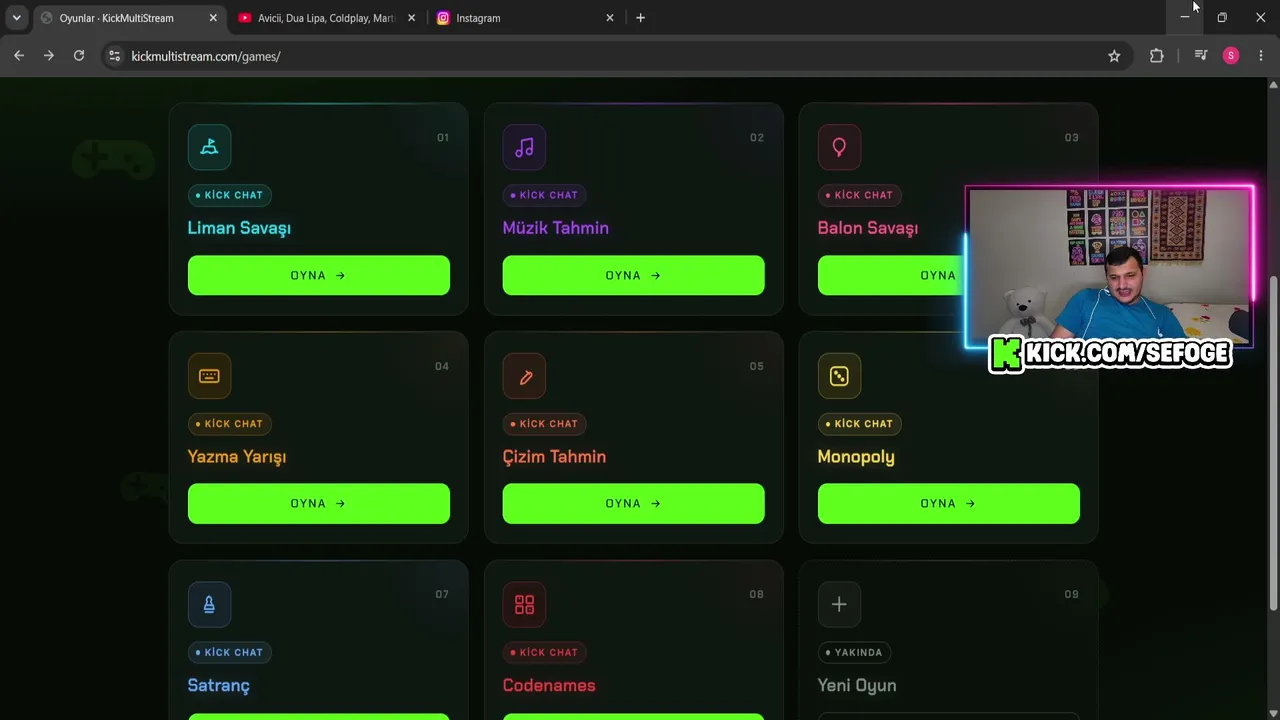Viewport: 1280px width, 720px height.
Task: Expand the tab search dropdown
Action: [x=16, y=18]
